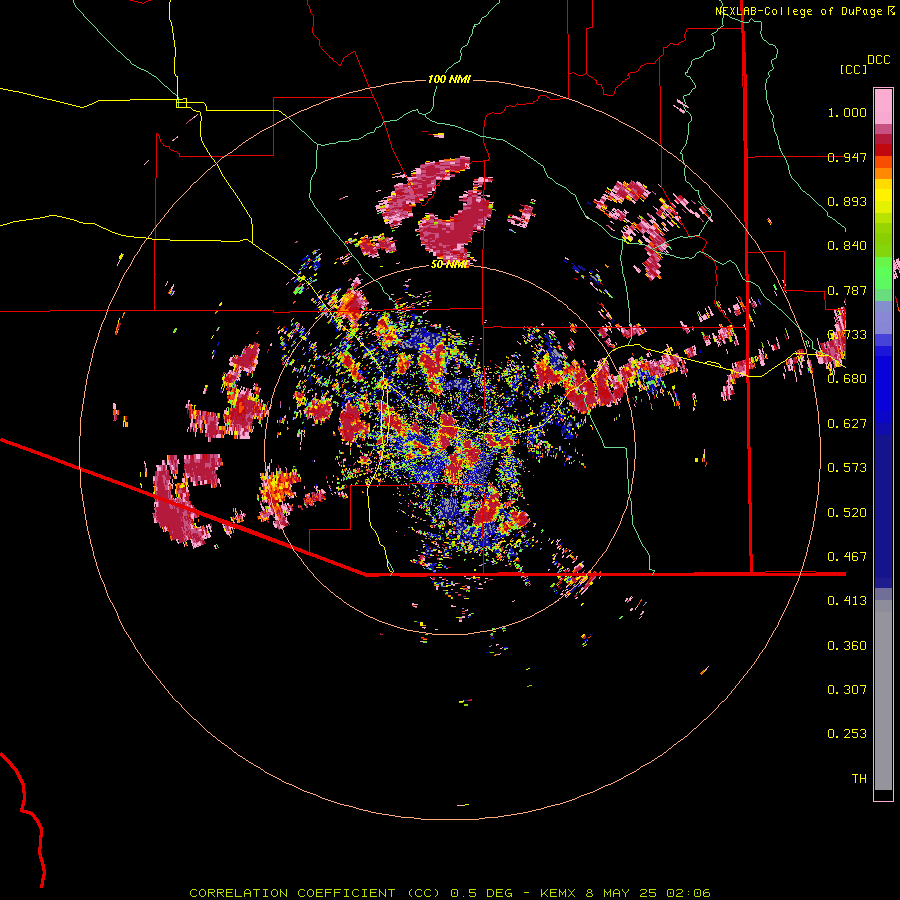Click the 0.680 scale value
The width and height of the screenshot is (900, 900).
[x=847, y=379]
